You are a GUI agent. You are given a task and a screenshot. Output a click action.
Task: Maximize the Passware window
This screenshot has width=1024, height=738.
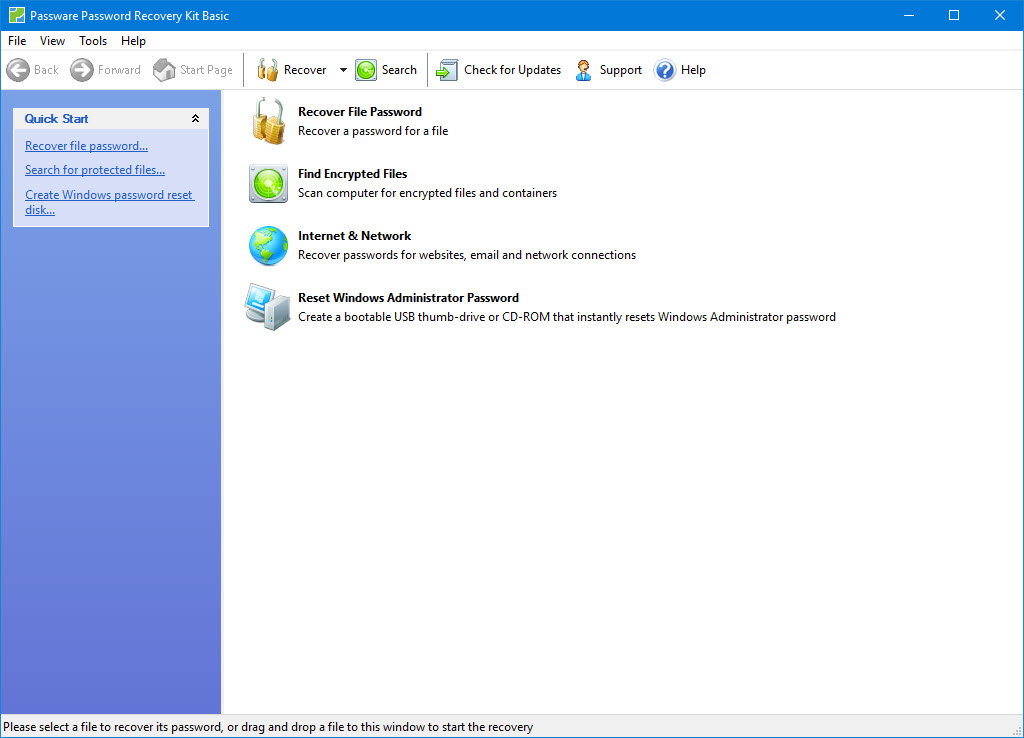tap(954, 15)
